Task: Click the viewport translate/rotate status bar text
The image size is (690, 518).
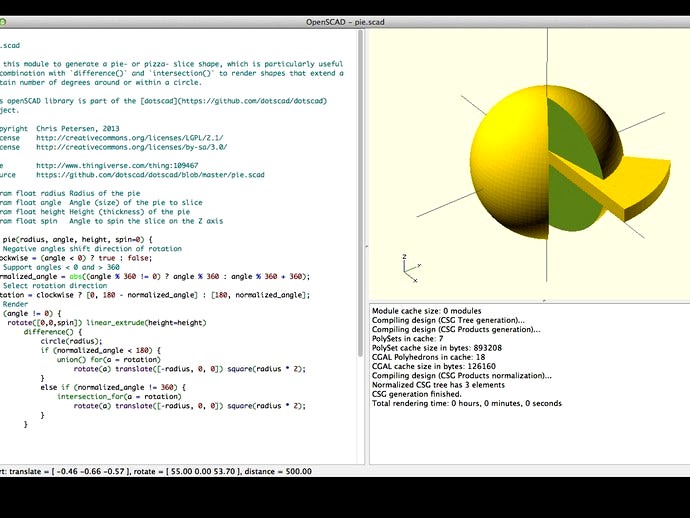Action: click(156, 471)
